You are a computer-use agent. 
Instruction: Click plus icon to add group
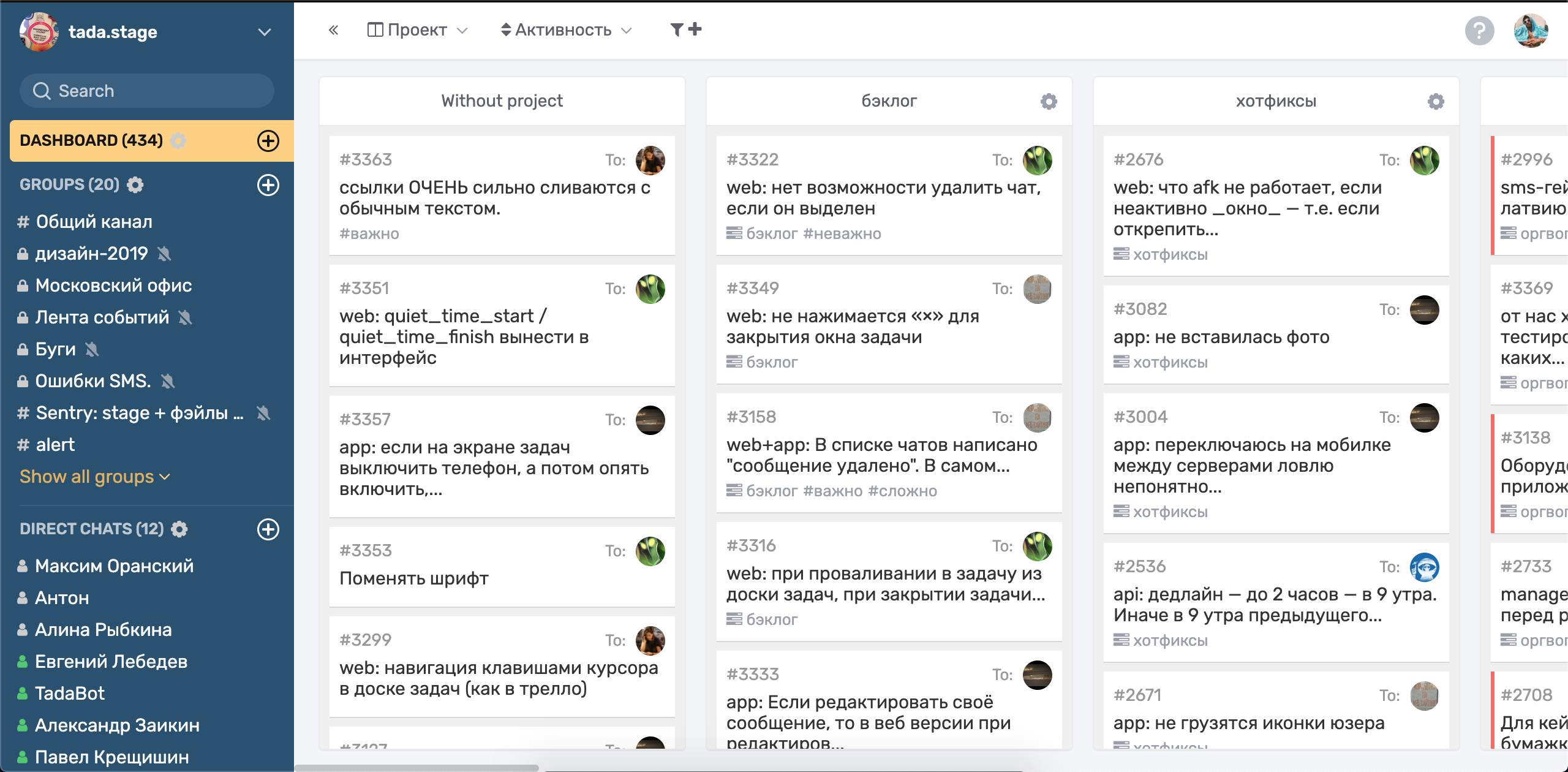click(268, 185)
